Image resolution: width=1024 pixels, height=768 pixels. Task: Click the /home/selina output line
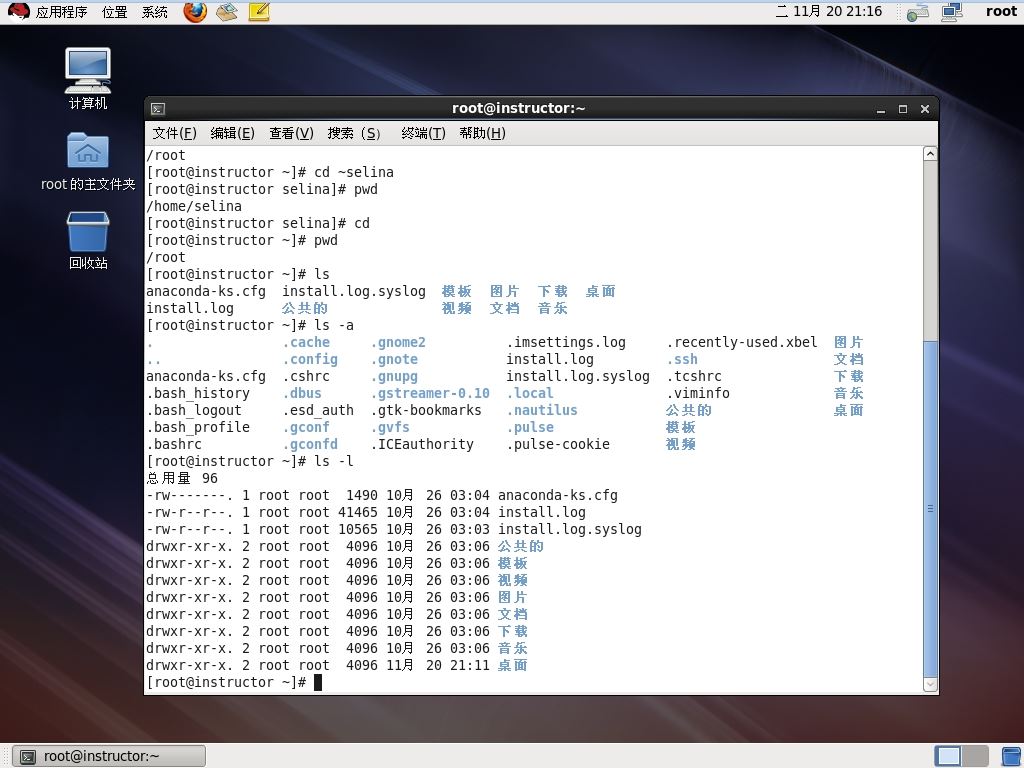pos(194,206)
